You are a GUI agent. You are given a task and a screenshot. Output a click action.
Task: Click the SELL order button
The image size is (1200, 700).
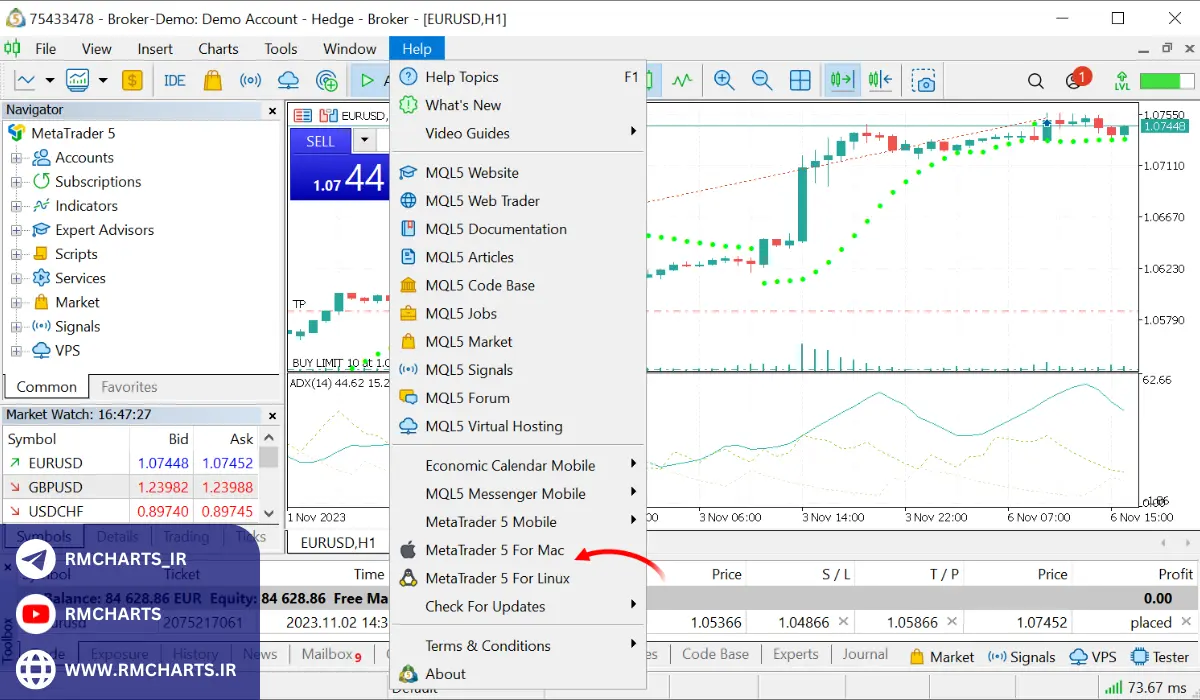(320, 141)
